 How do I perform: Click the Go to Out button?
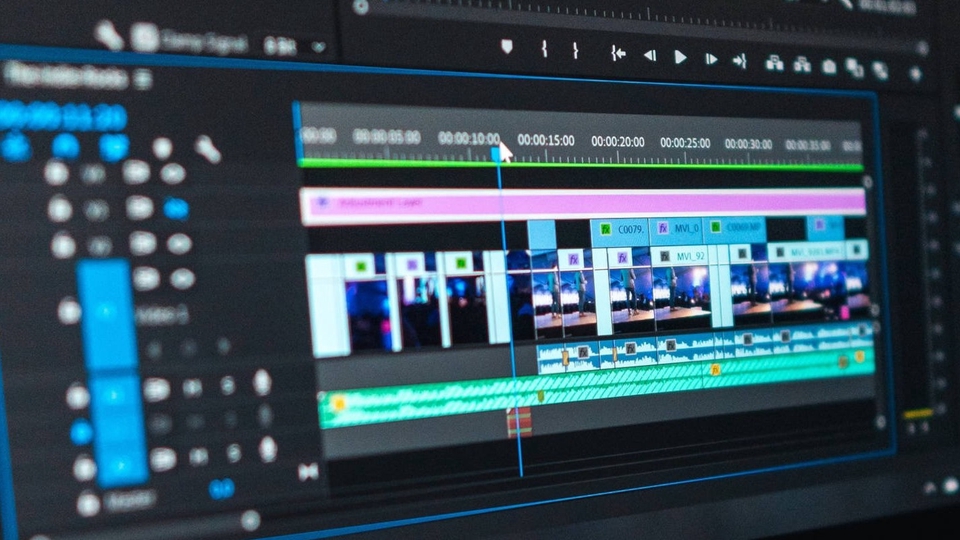[740, 61]
